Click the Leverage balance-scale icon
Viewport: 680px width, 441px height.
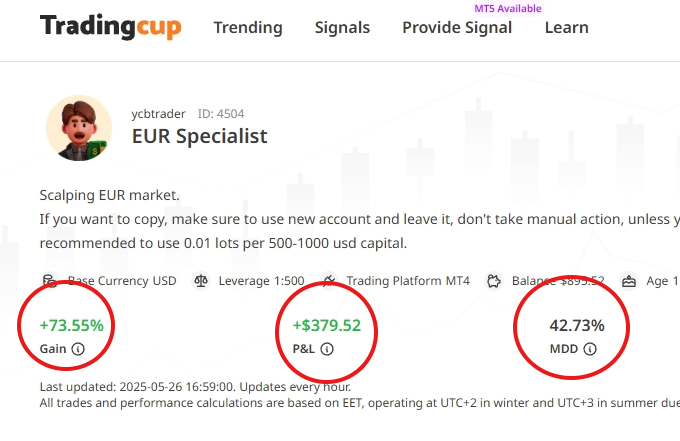201,281
